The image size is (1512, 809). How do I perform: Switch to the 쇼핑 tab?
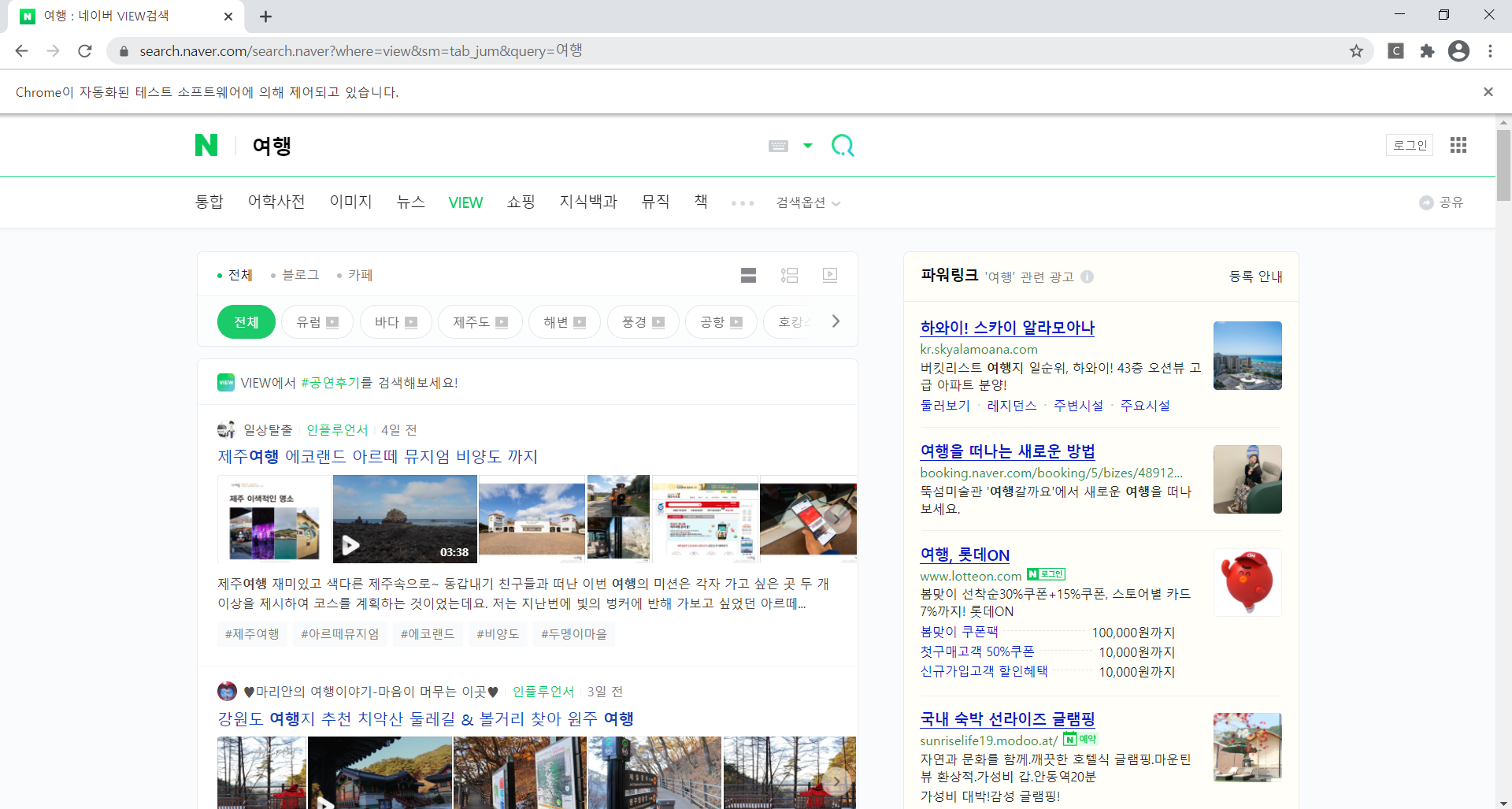tap(521, 202)
